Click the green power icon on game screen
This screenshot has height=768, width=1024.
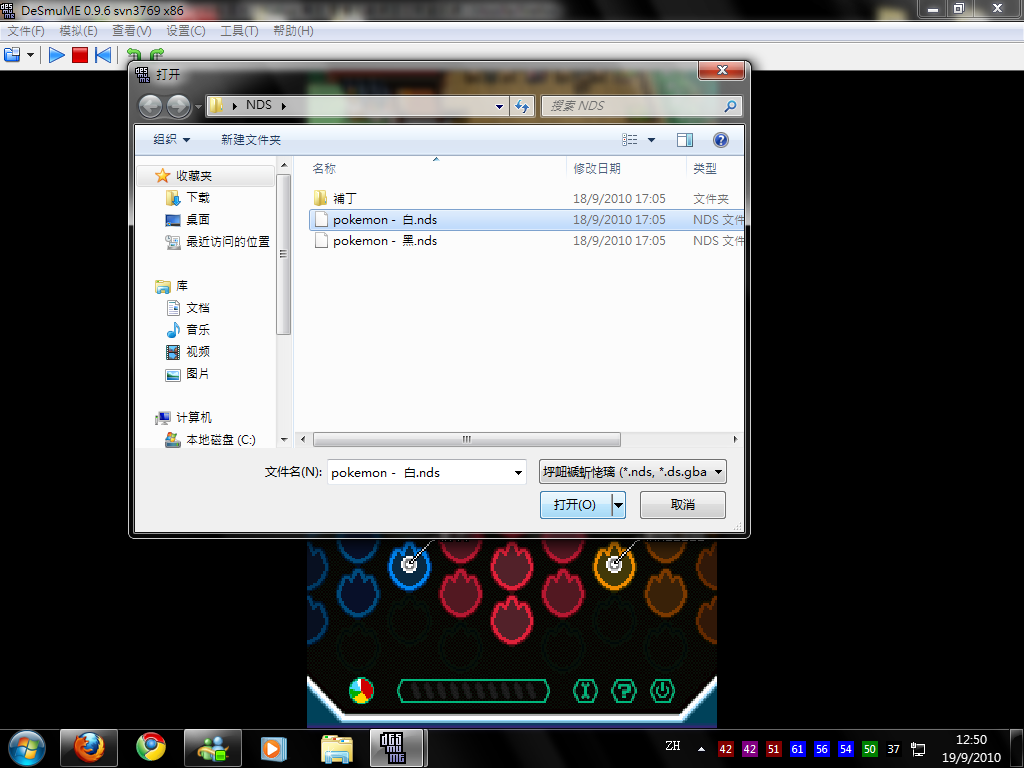coord(662,690)
